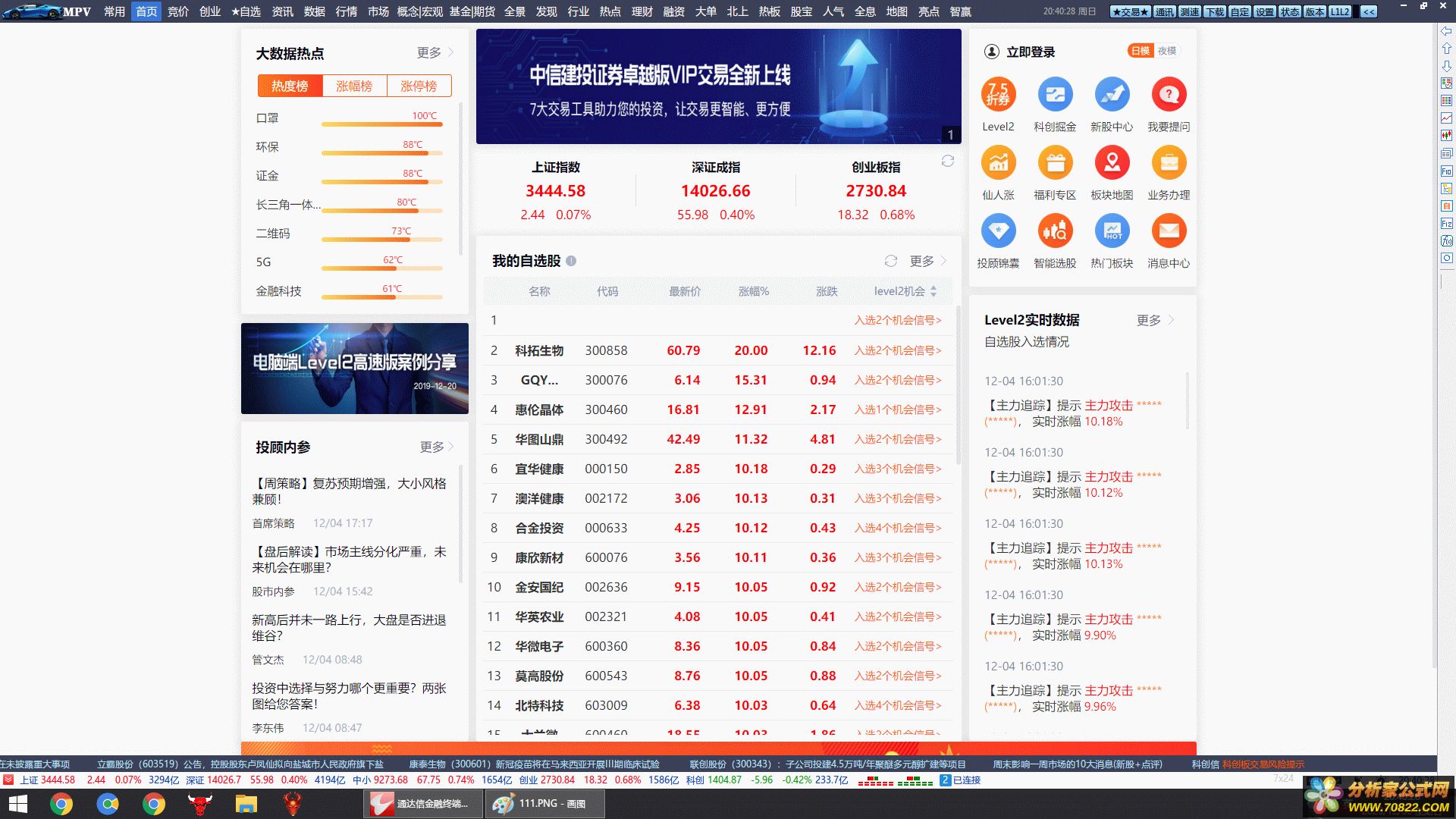1456x819 pixels.
Task: Click the user avatar icon for 立即登录
Action: click(991, 52)
